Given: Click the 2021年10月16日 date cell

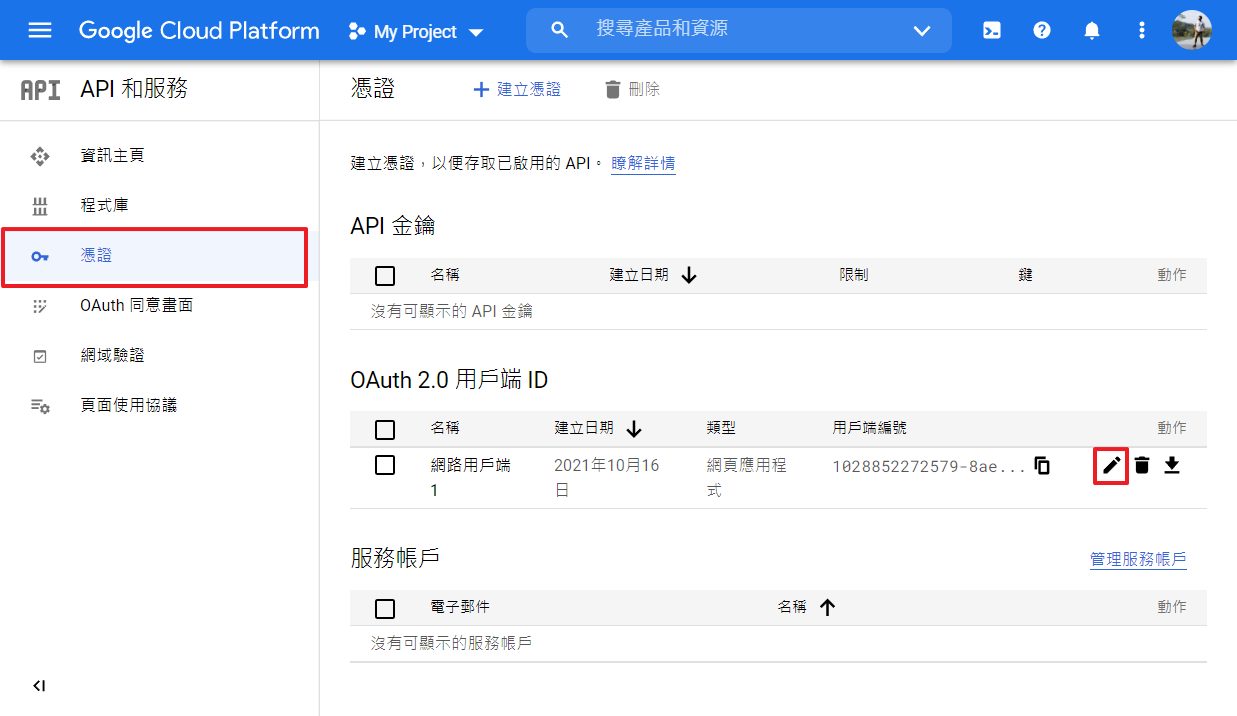Looking at the screenshot, I should [x=607, y=478].
